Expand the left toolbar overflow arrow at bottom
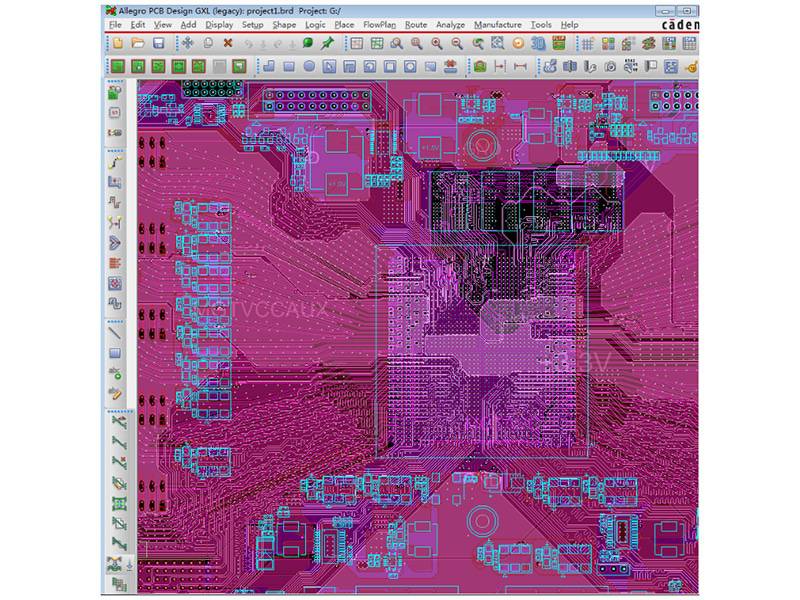Image resolution: width=800 pixels, height=600 pixels. click(129, 568)
